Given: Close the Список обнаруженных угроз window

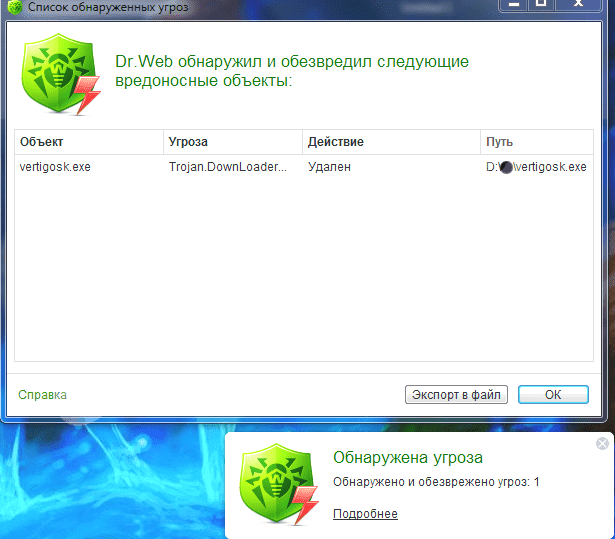Looking at the screenshot, I should 578,4.
